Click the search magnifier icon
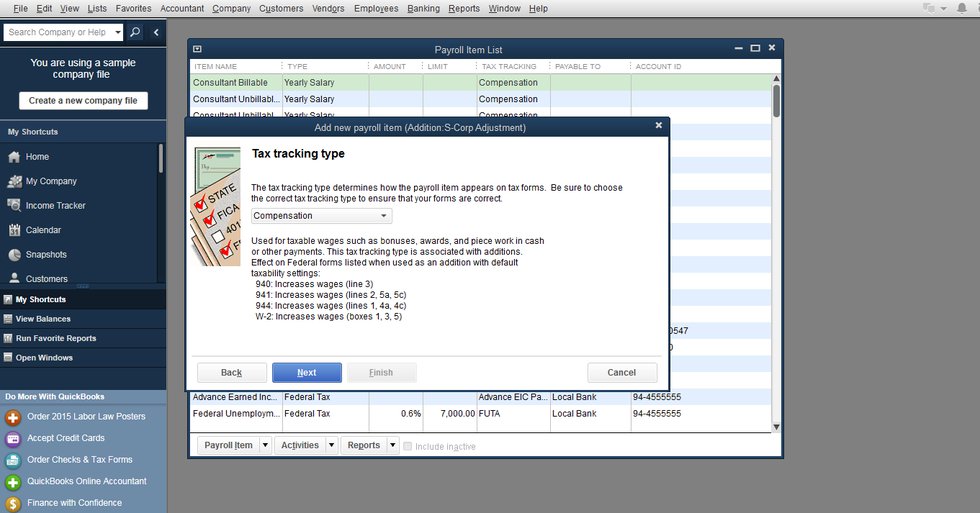This screenshot has width=980, height=513. 135,32
